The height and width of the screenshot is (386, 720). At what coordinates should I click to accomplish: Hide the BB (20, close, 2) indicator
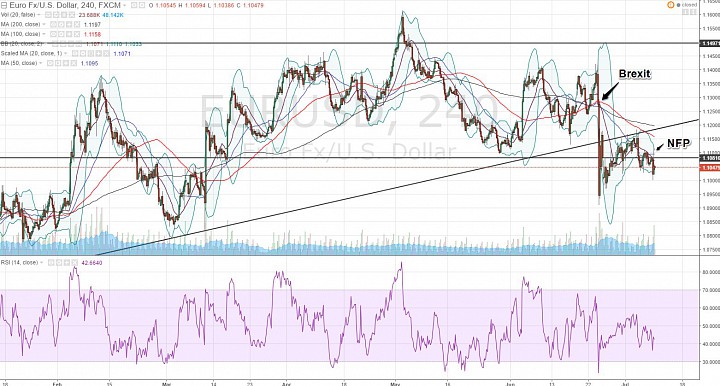(55, 44)
